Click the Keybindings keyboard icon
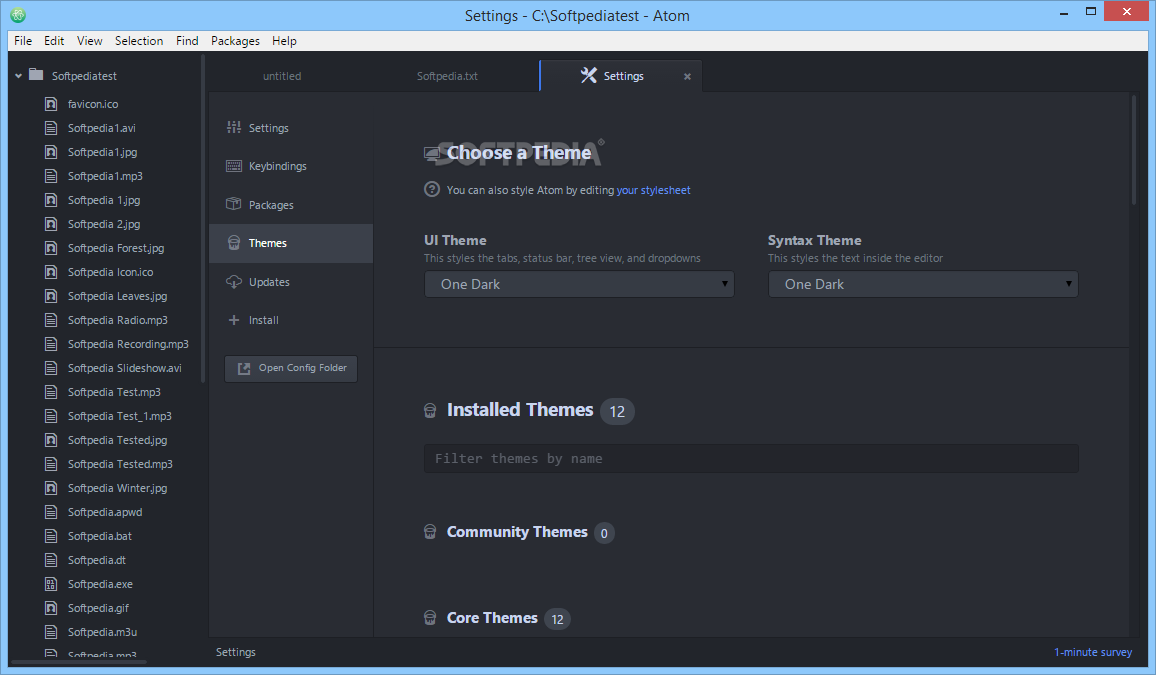 tap(234, 166)
